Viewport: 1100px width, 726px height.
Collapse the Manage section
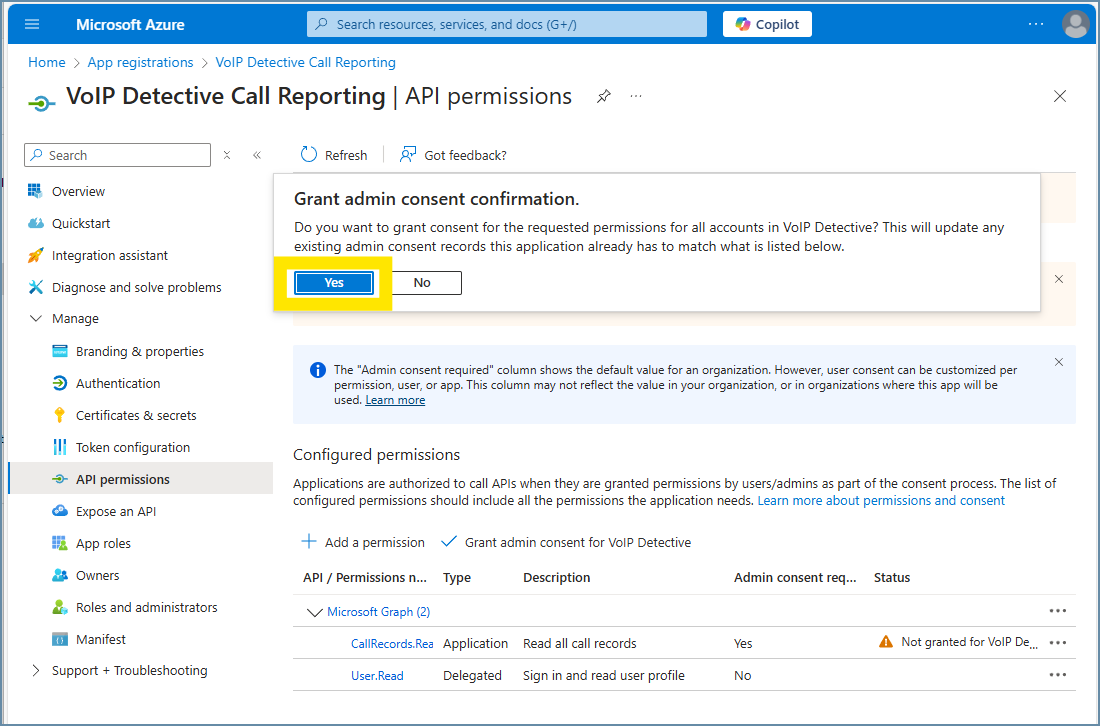tap(36, 318)
